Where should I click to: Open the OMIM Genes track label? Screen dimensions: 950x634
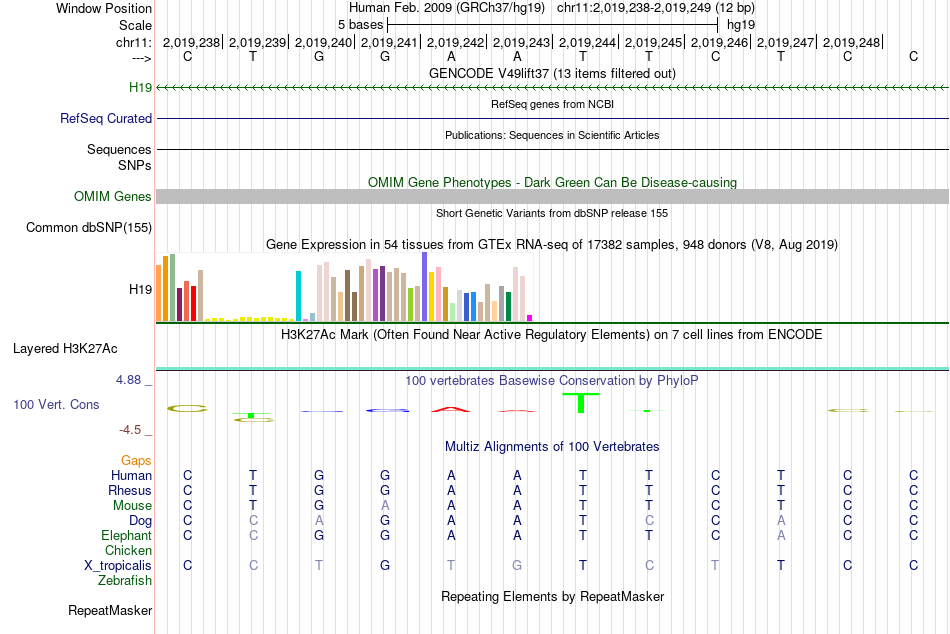[x=112, y=196]
